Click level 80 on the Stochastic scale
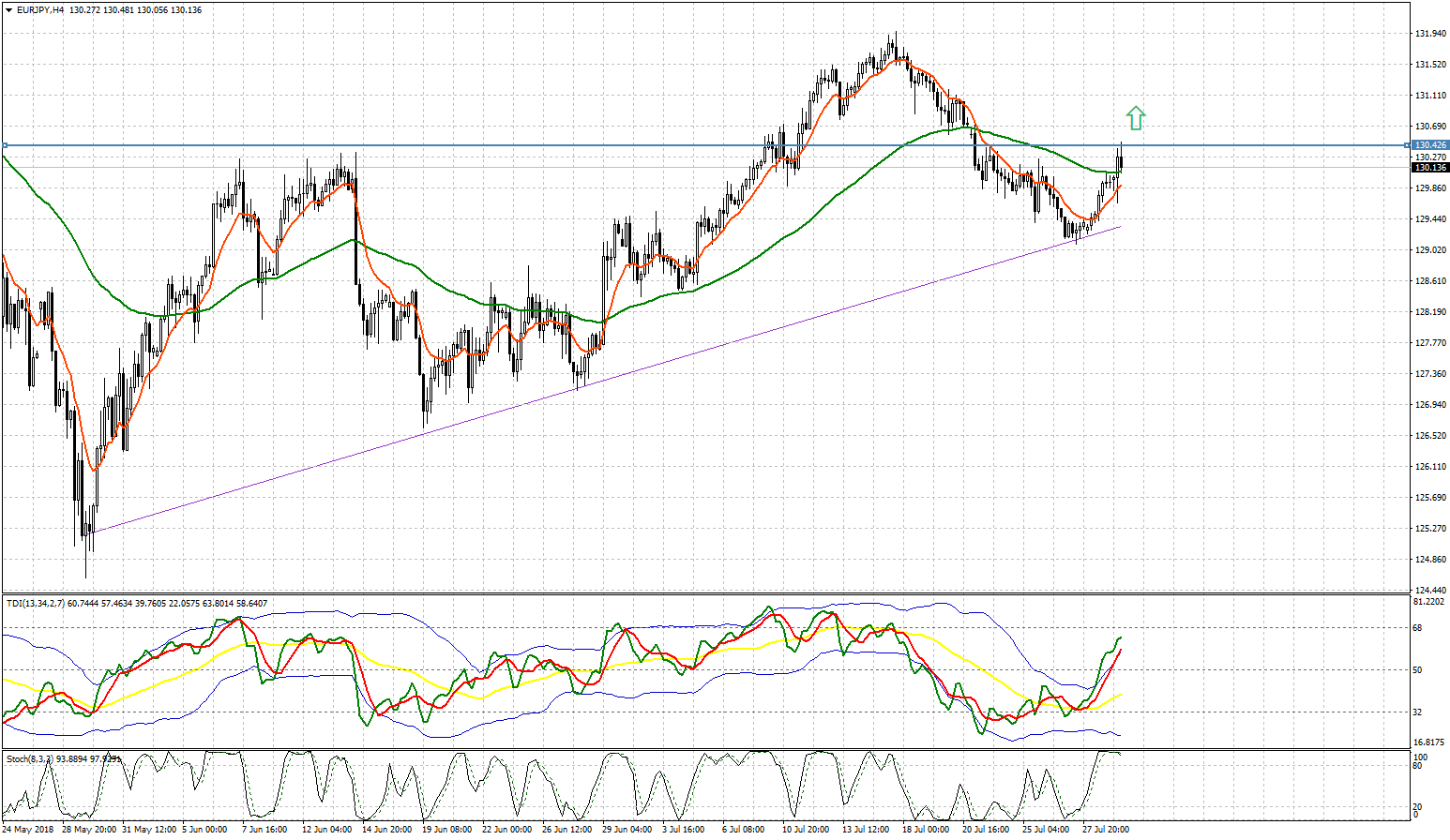The image size is (1450, 840). [x=1419, y=766]
